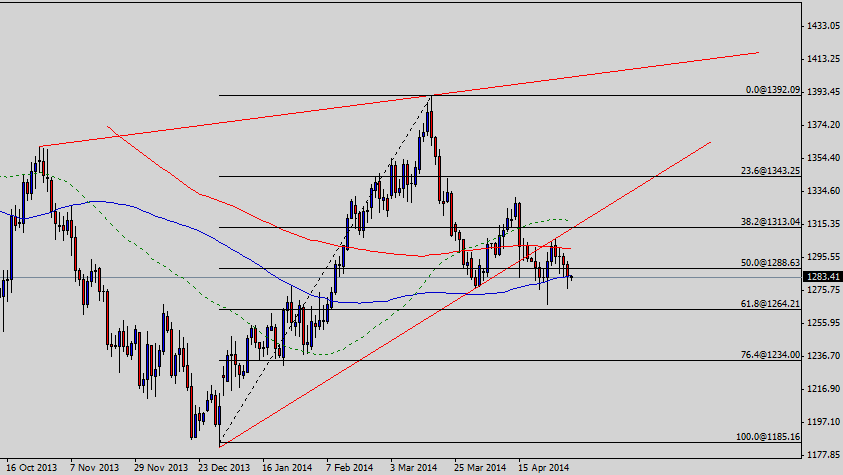Select the 23.6@1343.25 Fibonacci label
This screenshot has width=843, height=475.
coord(771,170)
